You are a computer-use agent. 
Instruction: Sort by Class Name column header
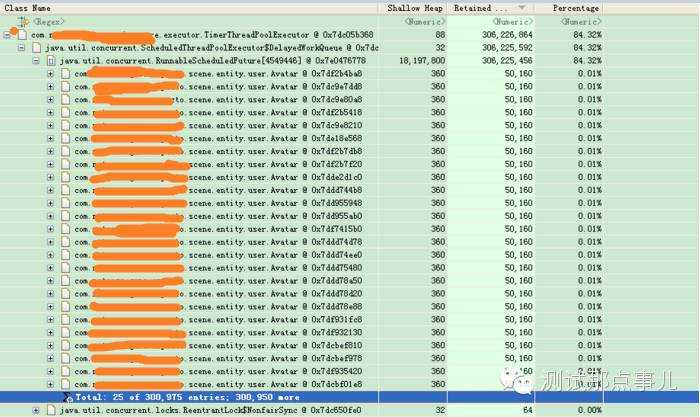[x=190, y=8]
